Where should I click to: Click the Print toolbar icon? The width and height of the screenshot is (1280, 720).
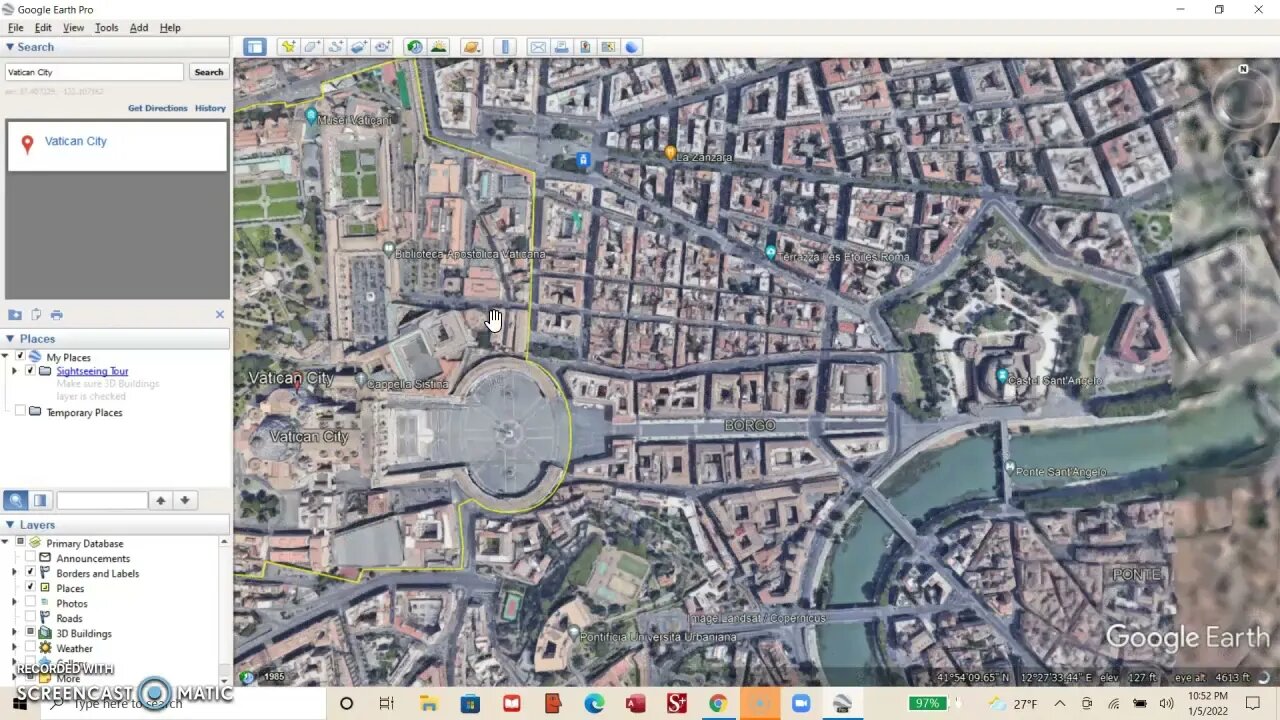click(x=561, y=47)
